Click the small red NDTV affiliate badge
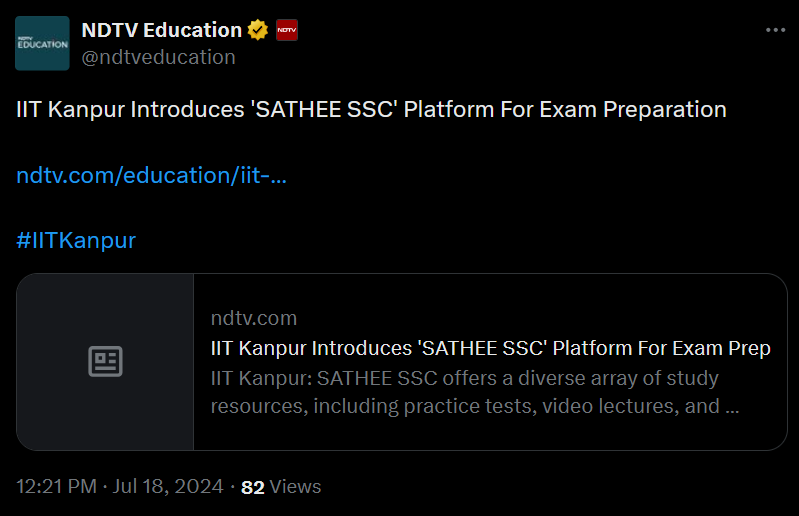799x516 pixels. click(x=287, y=30)
